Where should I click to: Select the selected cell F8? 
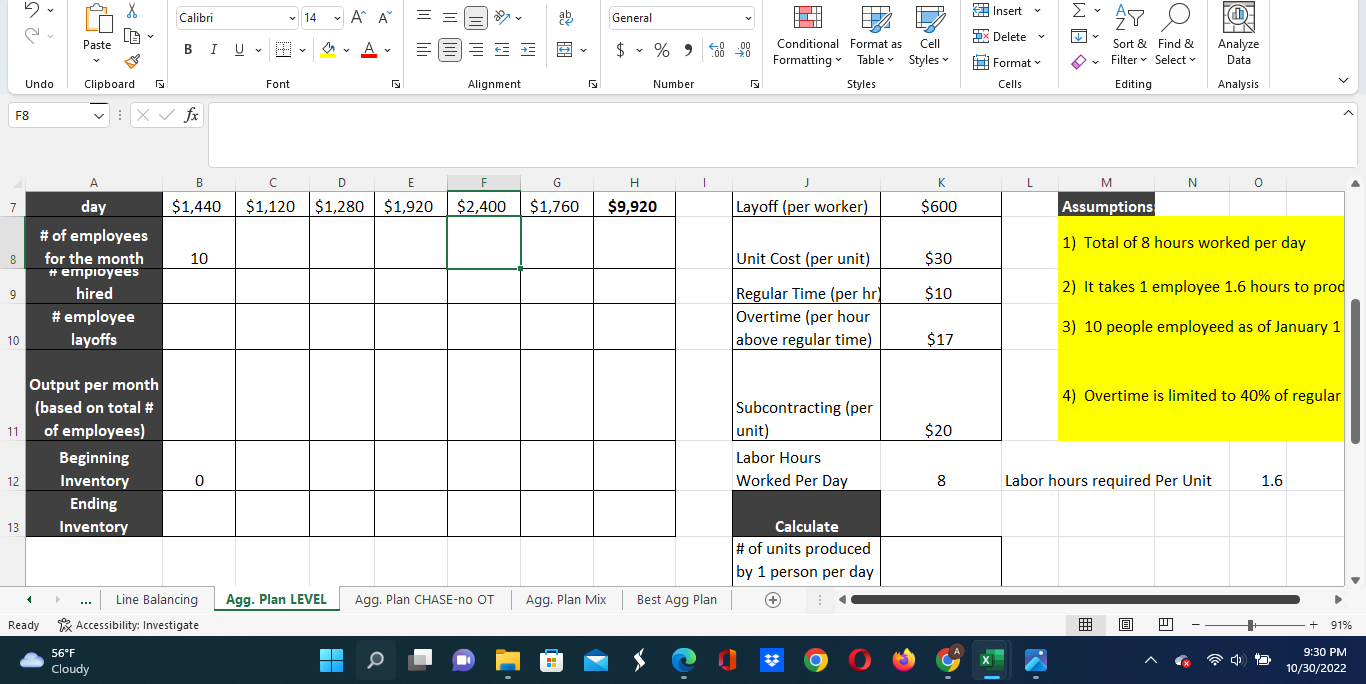pyautogui.click(x=484, y=242)
